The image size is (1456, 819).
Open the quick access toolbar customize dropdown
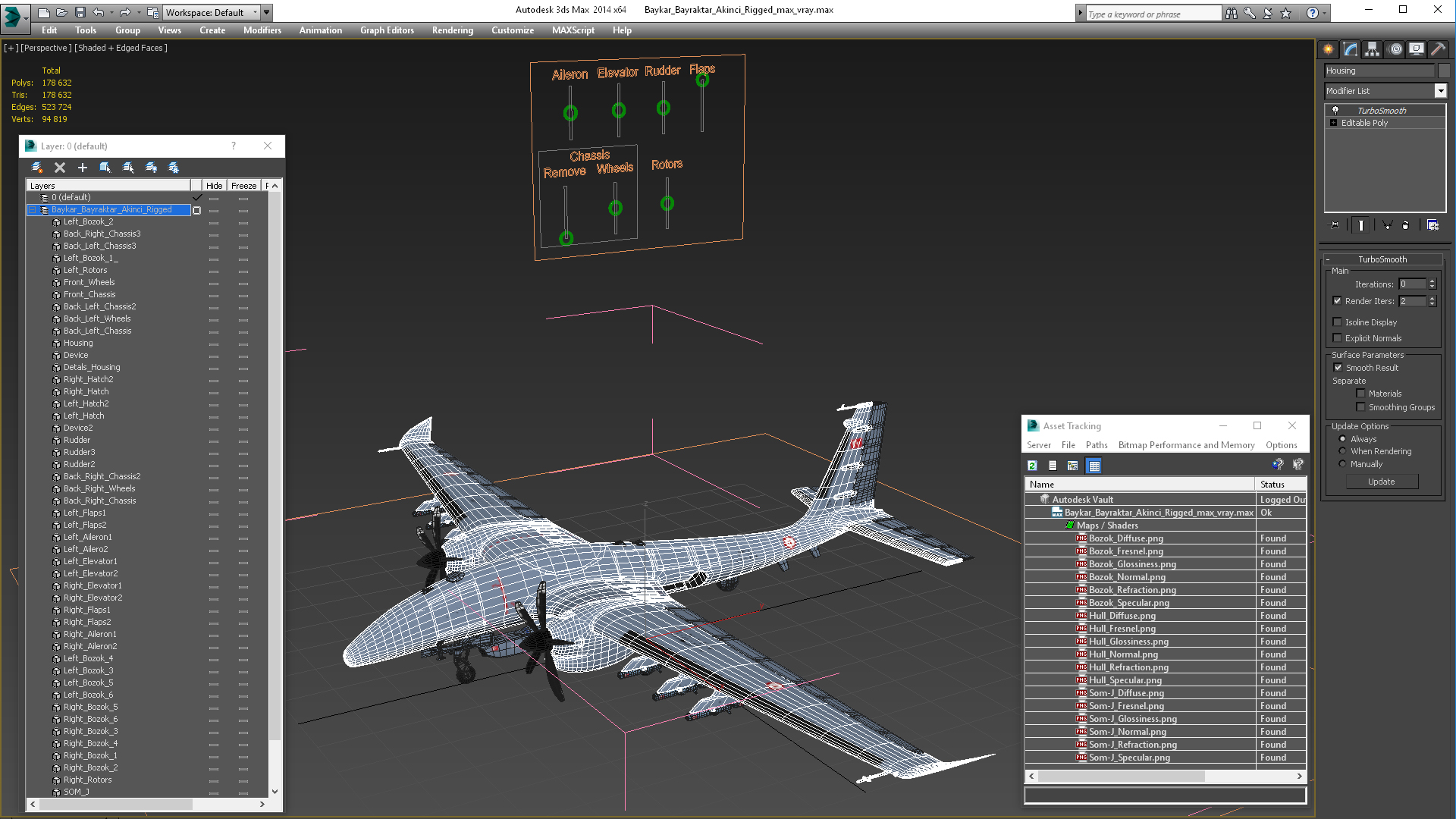pos(267,12)
